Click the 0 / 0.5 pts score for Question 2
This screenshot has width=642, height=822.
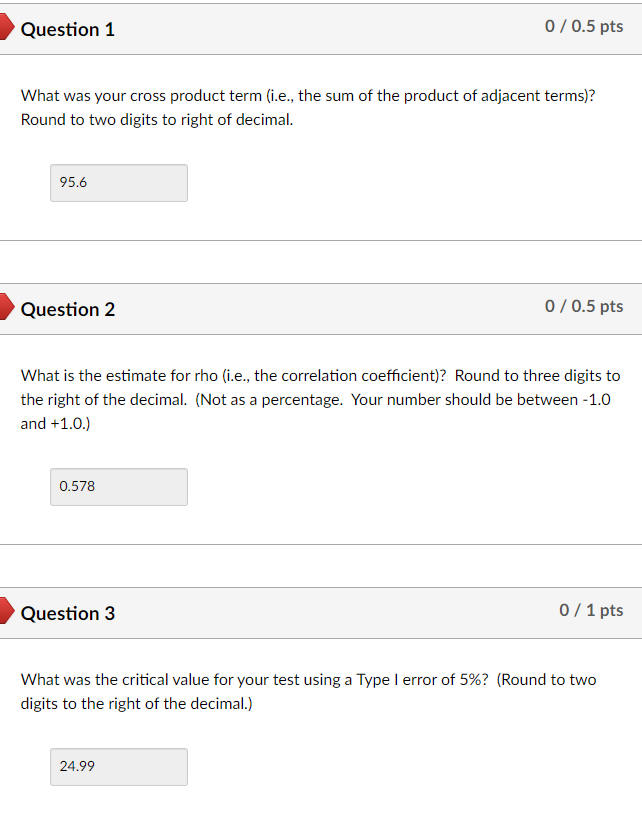tap(584, 306)
